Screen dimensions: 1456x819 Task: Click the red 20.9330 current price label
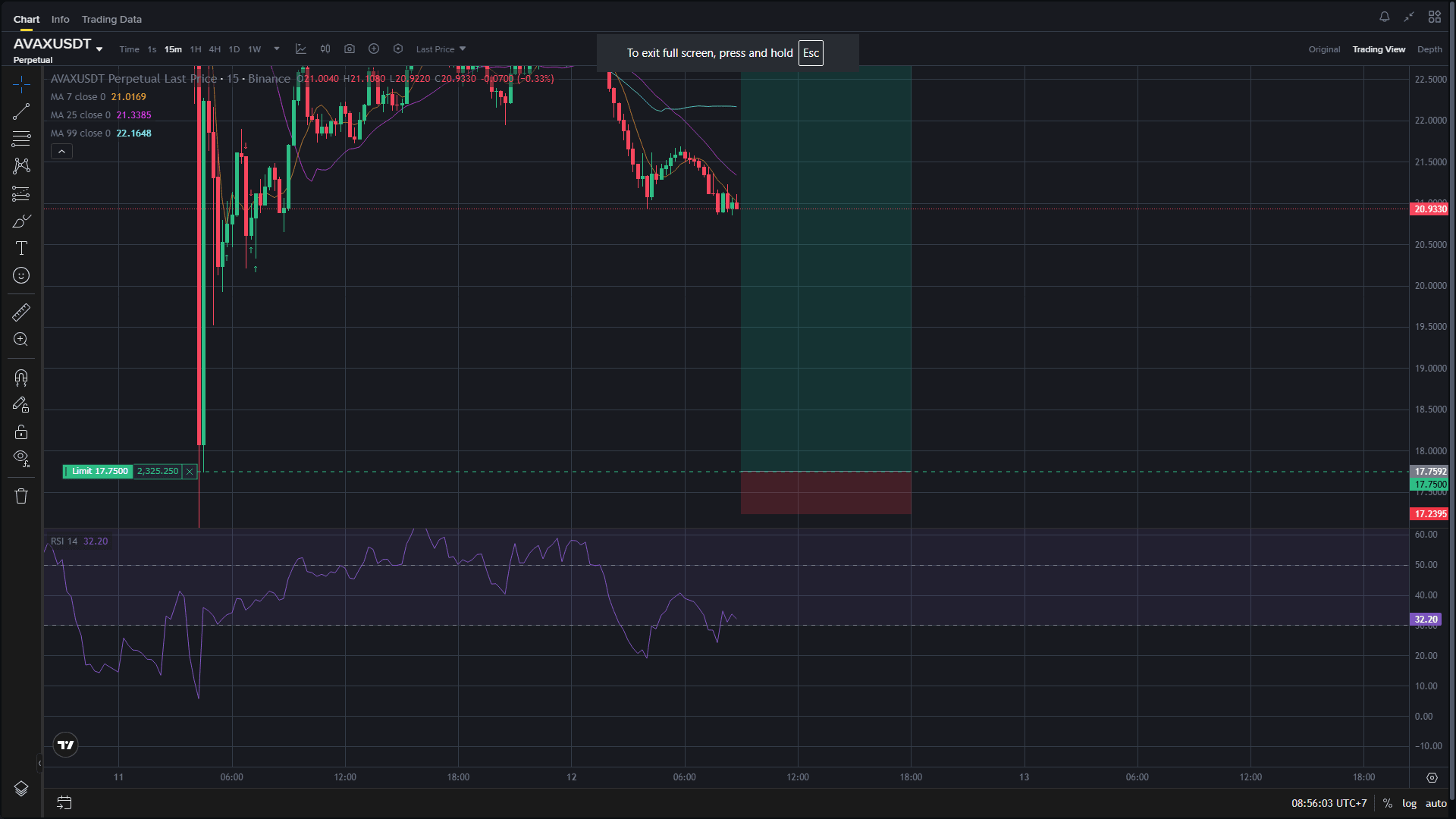pos(1429,209)
